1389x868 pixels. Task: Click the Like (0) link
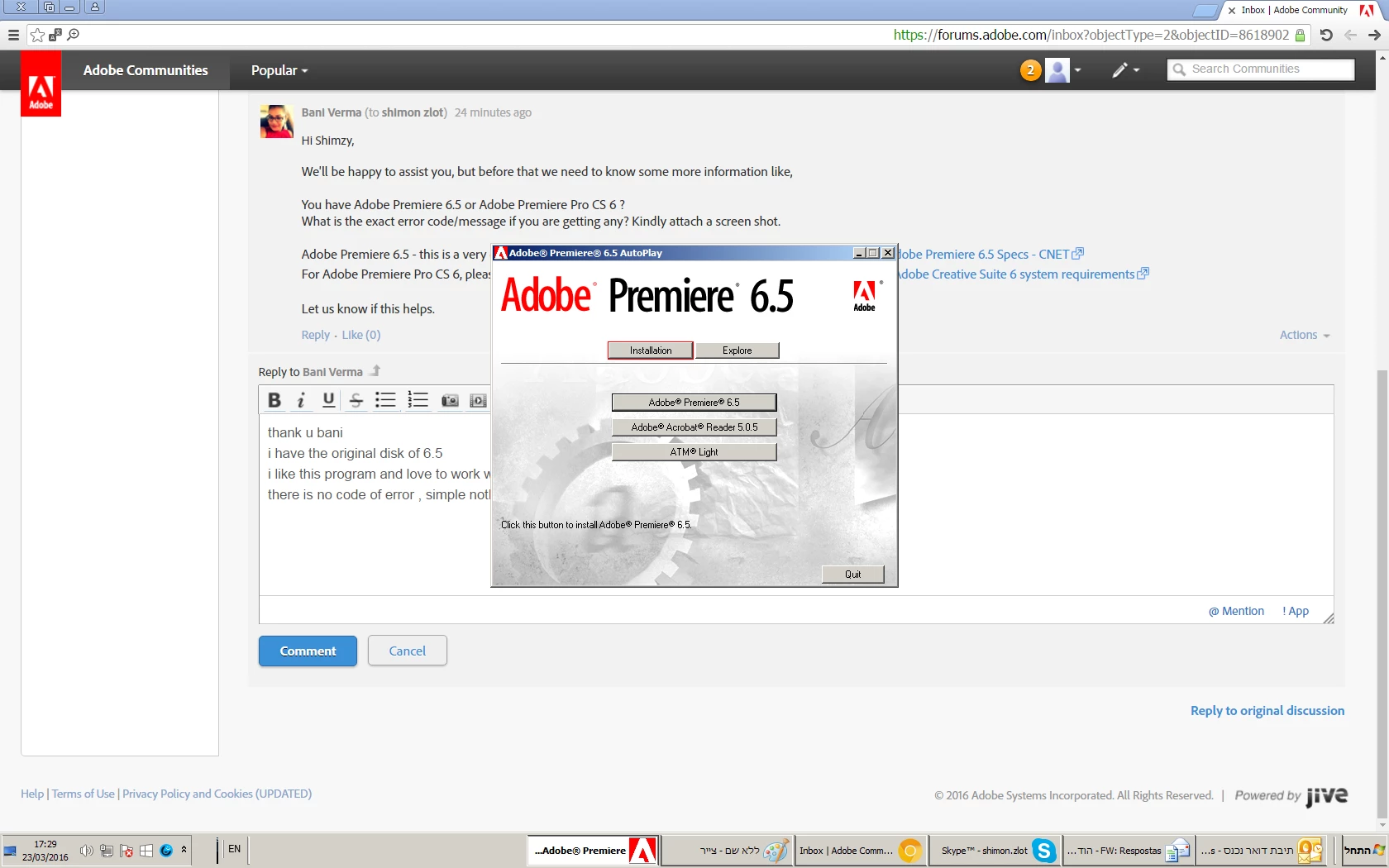pyautogui.click(x=361, y=335)
